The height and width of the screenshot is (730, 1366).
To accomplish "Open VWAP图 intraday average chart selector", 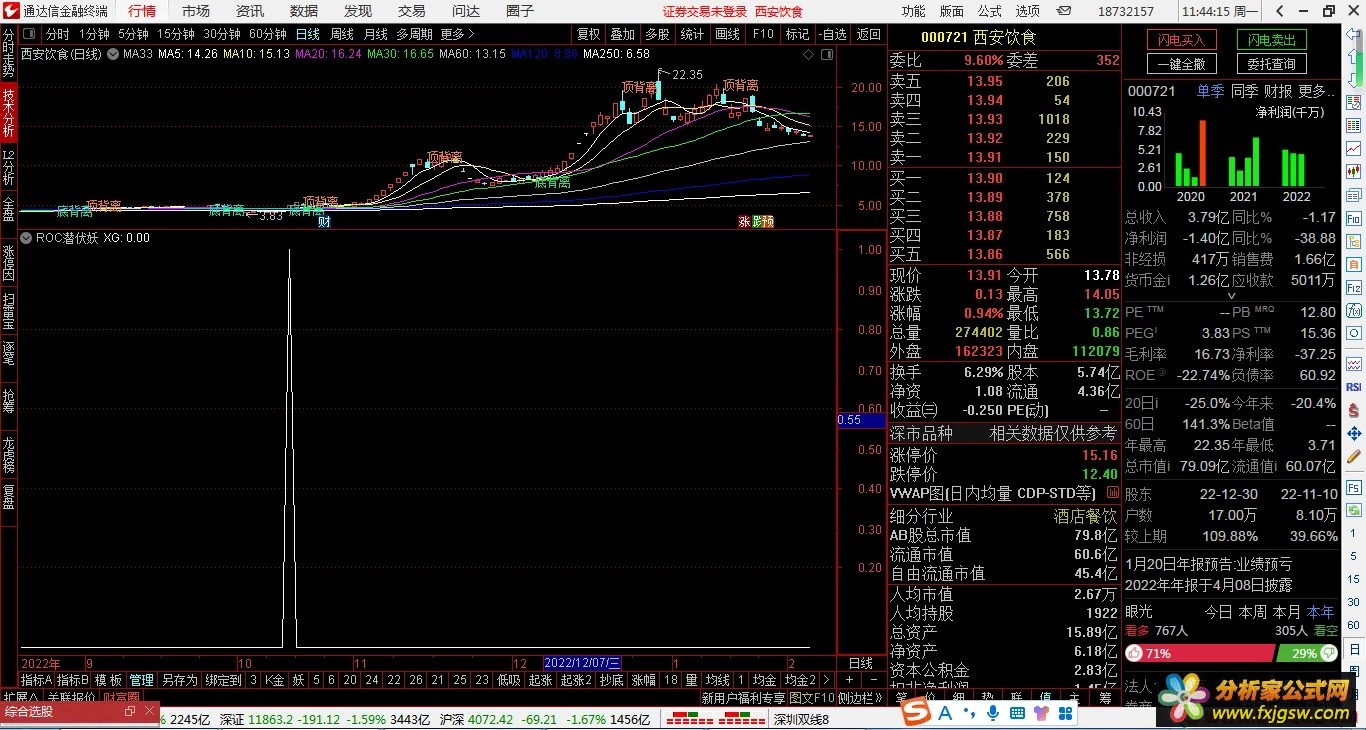I will coord(1003,493).
